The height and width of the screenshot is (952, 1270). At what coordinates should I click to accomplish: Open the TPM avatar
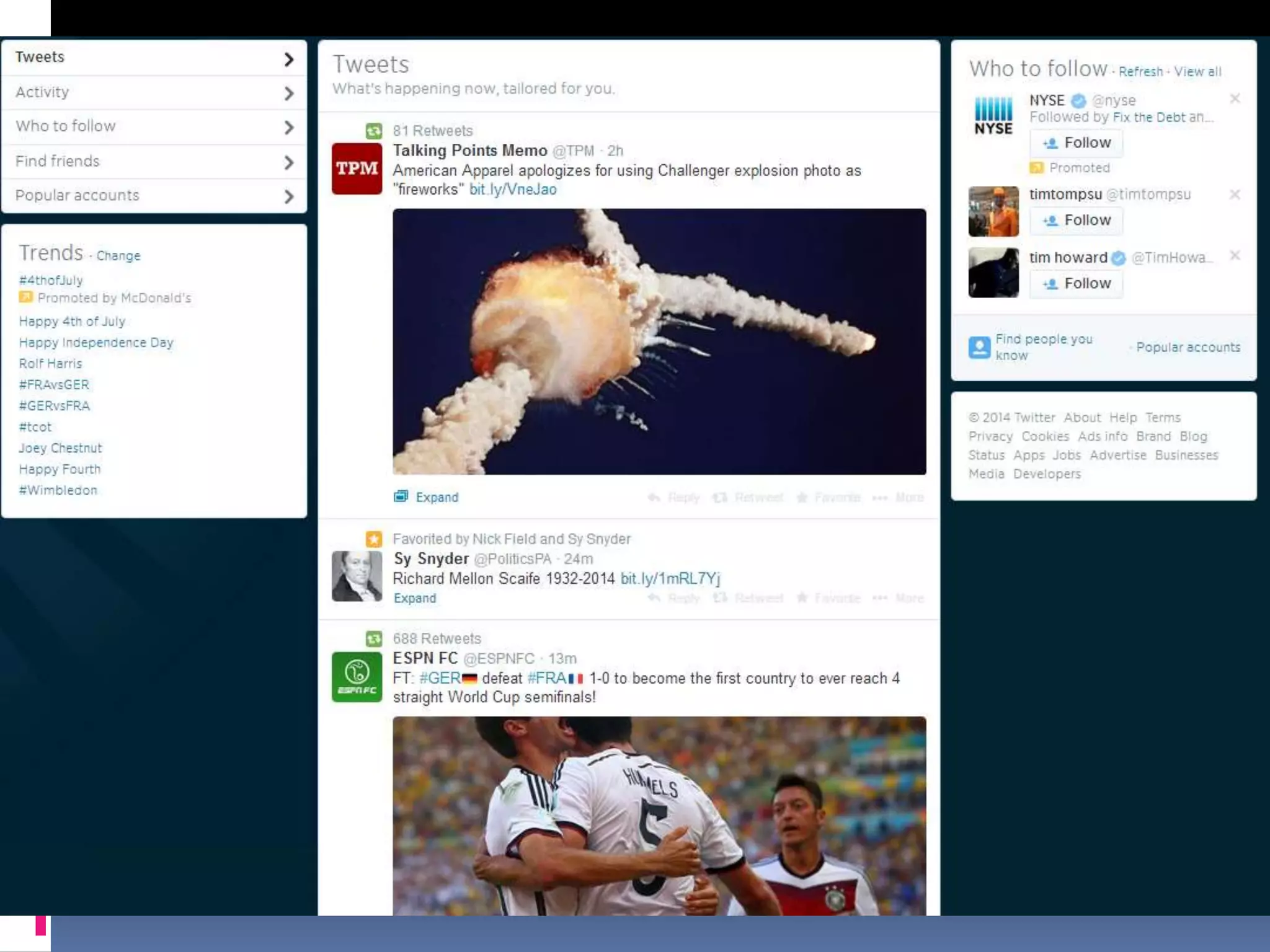click(357, 169)
